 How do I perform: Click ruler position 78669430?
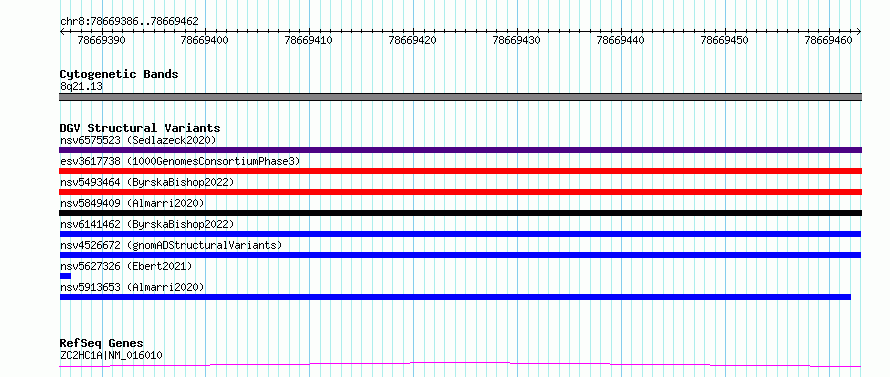(x=517, y=40)
